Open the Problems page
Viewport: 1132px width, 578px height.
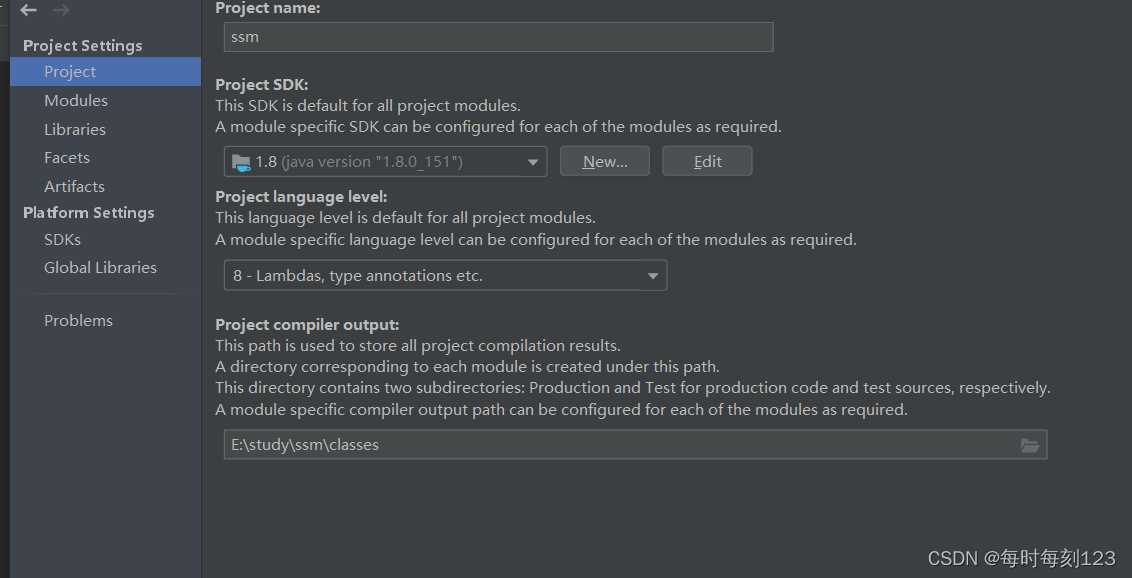pos(79,320)
